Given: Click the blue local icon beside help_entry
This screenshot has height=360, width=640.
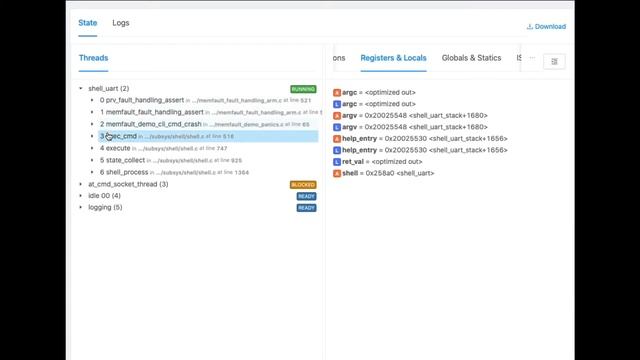Looking at the screenshot, I should coord(337,150).
